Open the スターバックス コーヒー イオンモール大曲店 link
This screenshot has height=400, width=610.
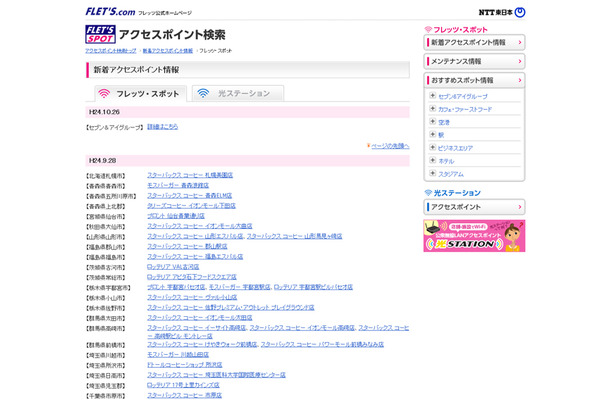pos(200,226)
